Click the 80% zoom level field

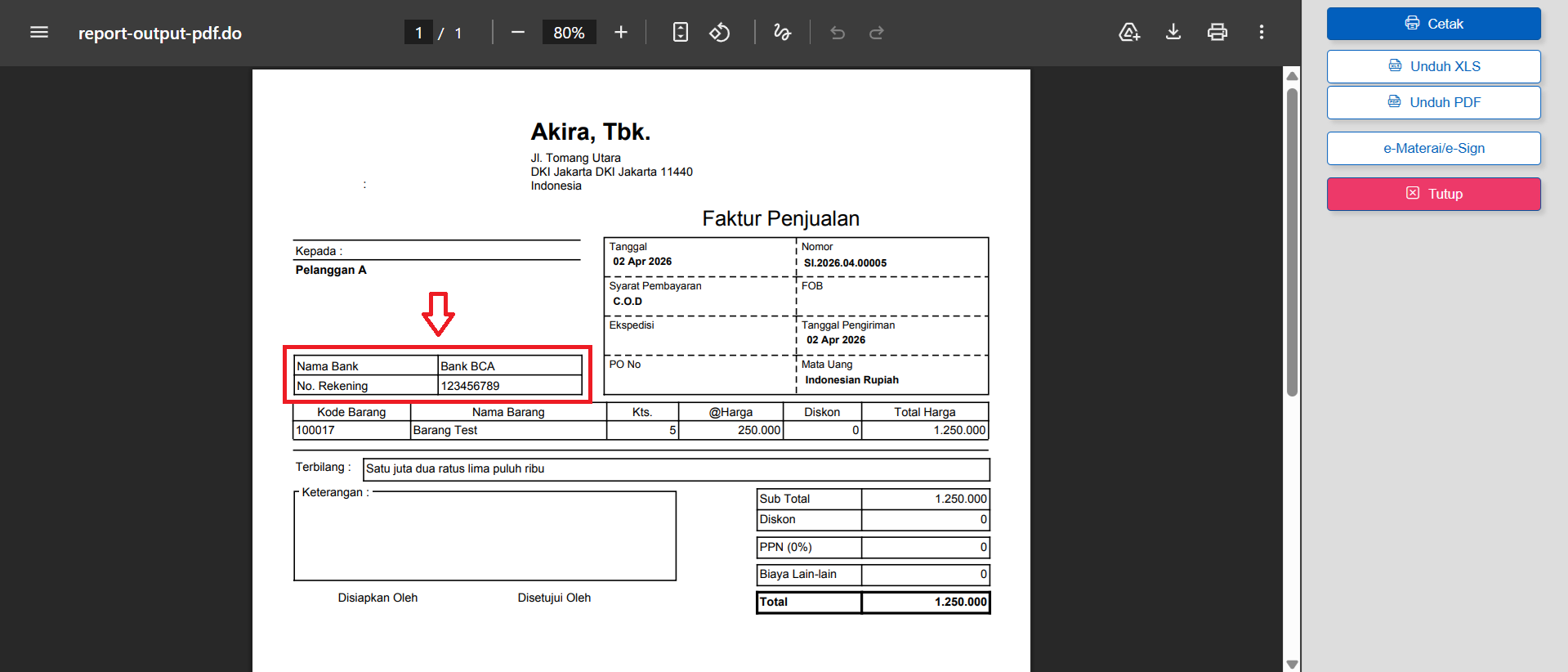[x=569, y=33]
